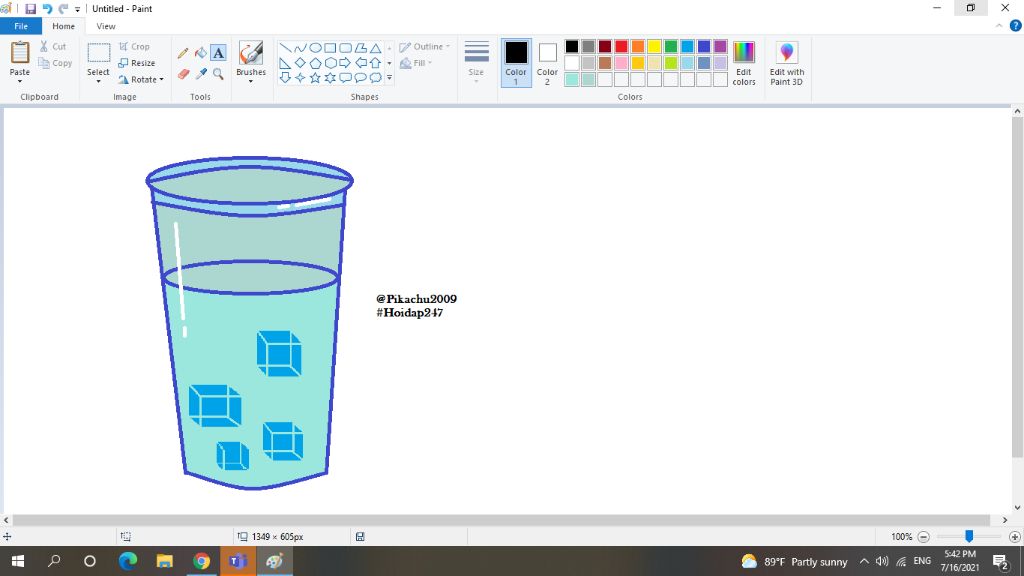Open the shape Outline dropdown
Viewport: 1024px width, 576px height.
424,46
